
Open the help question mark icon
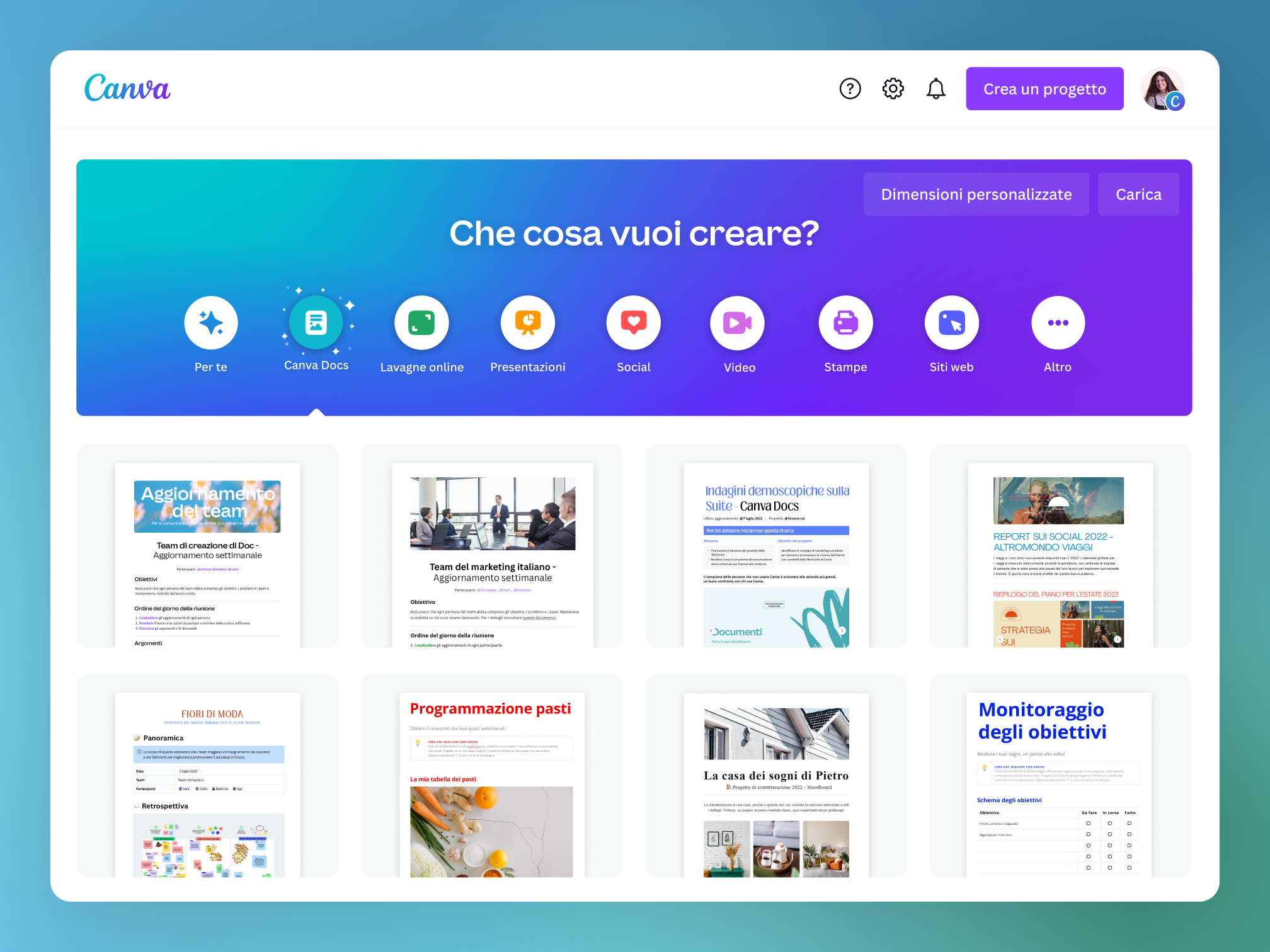(850, 89)
